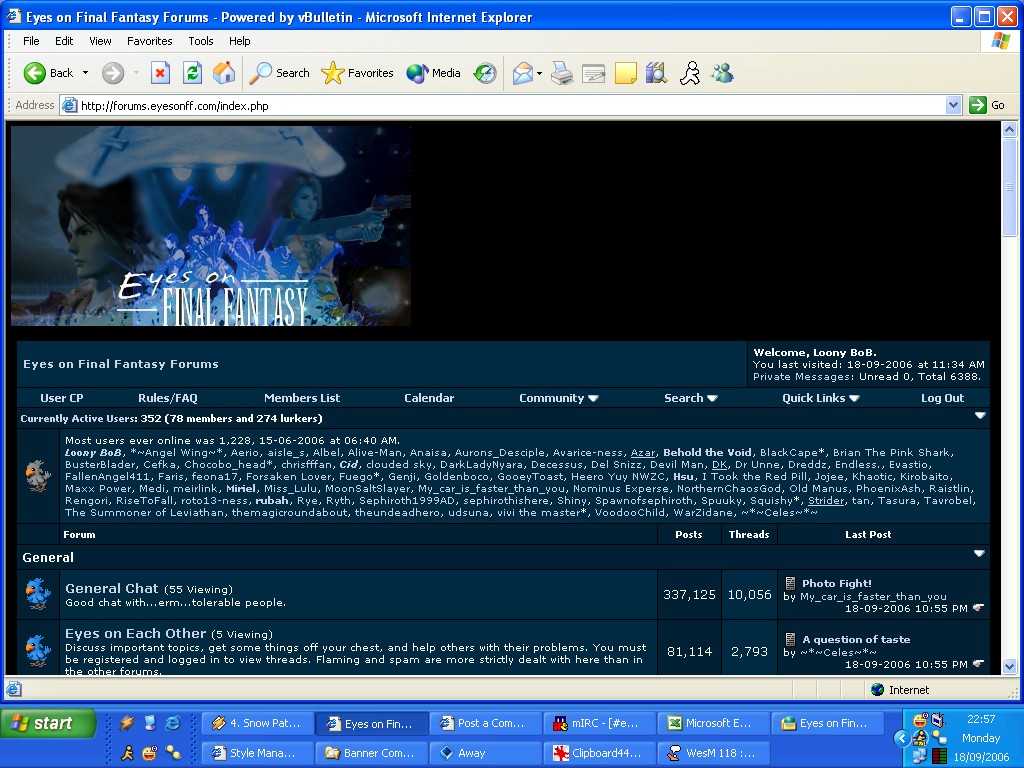Open the Members List link

(302, 398)
